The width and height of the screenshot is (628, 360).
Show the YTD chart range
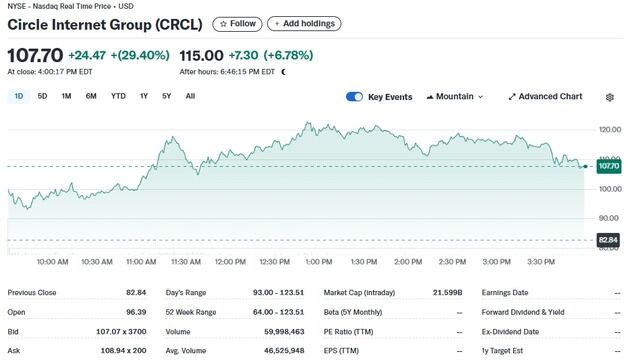click(x=118, y=96)
